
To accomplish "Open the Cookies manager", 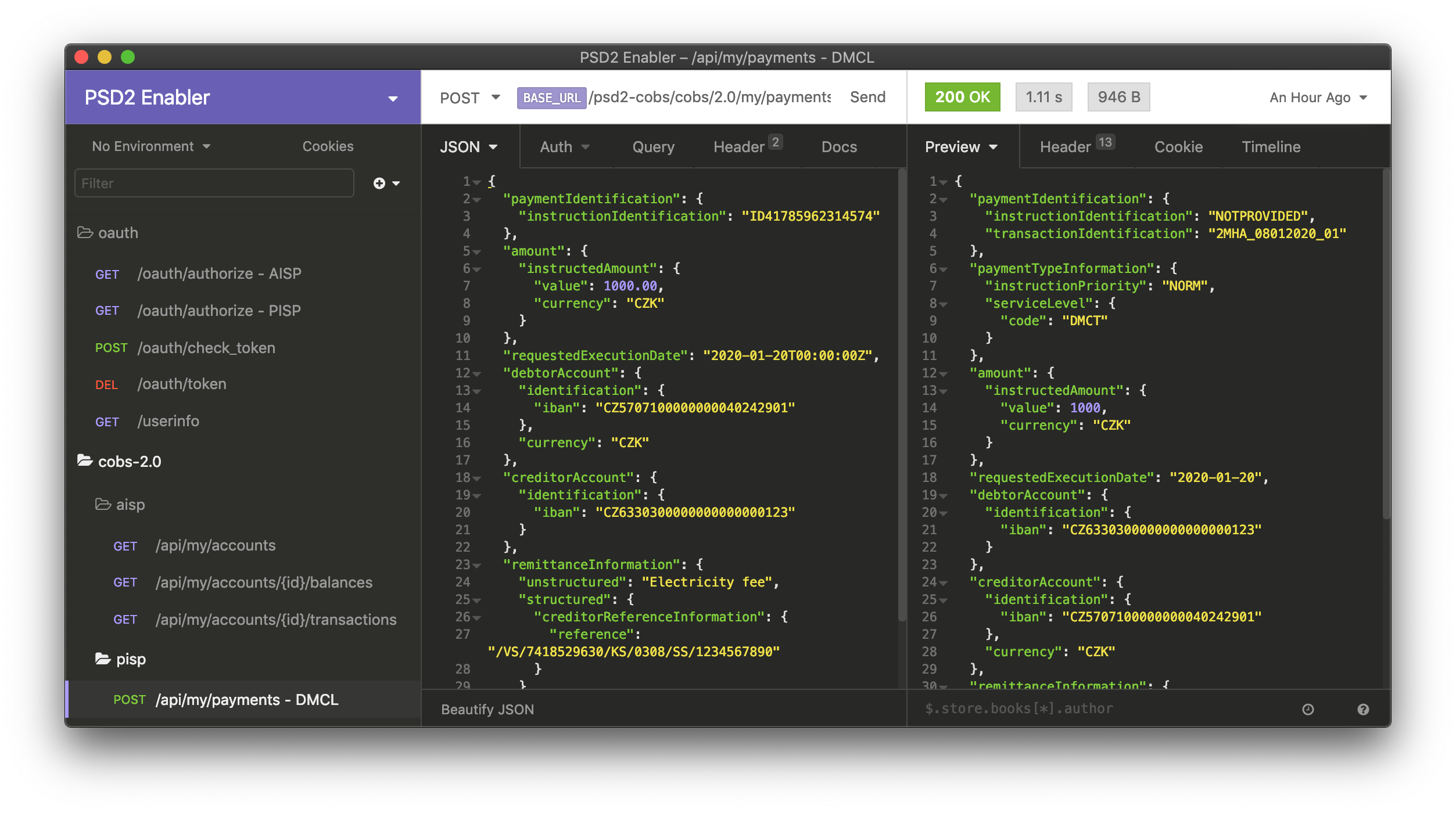I will [328, 146].
